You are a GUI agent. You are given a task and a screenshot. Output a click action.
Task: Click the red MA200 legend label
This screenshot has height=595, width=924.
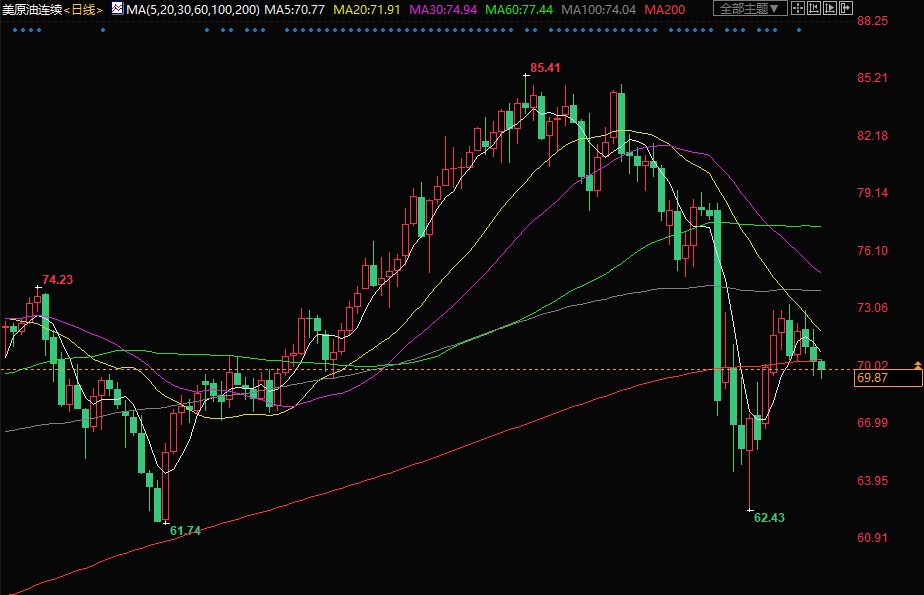665,9
